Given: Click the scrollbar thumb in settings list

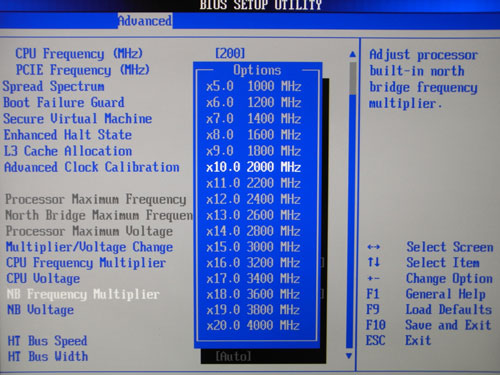Looking at the screenshot, I should click(x=353, y=78).
